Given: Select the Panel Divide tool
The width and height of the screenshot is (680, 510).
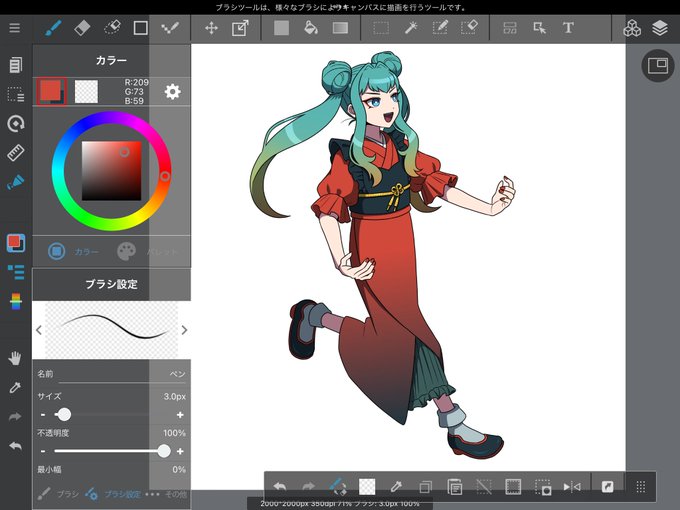Looking at the screenshot, I should pyautogui.click(x=510, y=28).
